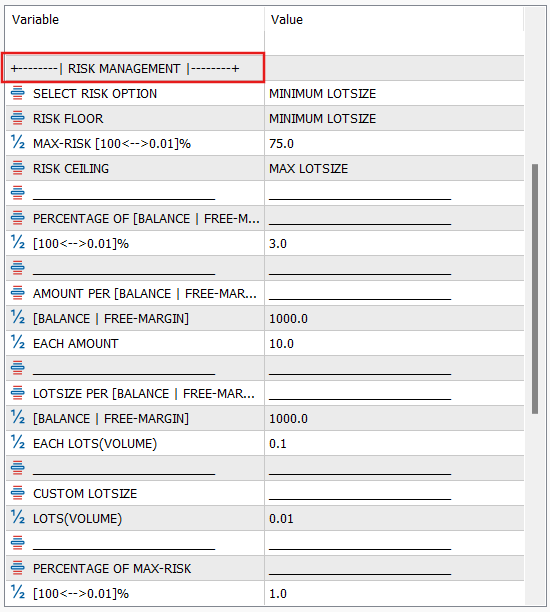Click the ½ icon beside EACH LOTS(VOLUME)
550x612 pixels.
point(18,443)
